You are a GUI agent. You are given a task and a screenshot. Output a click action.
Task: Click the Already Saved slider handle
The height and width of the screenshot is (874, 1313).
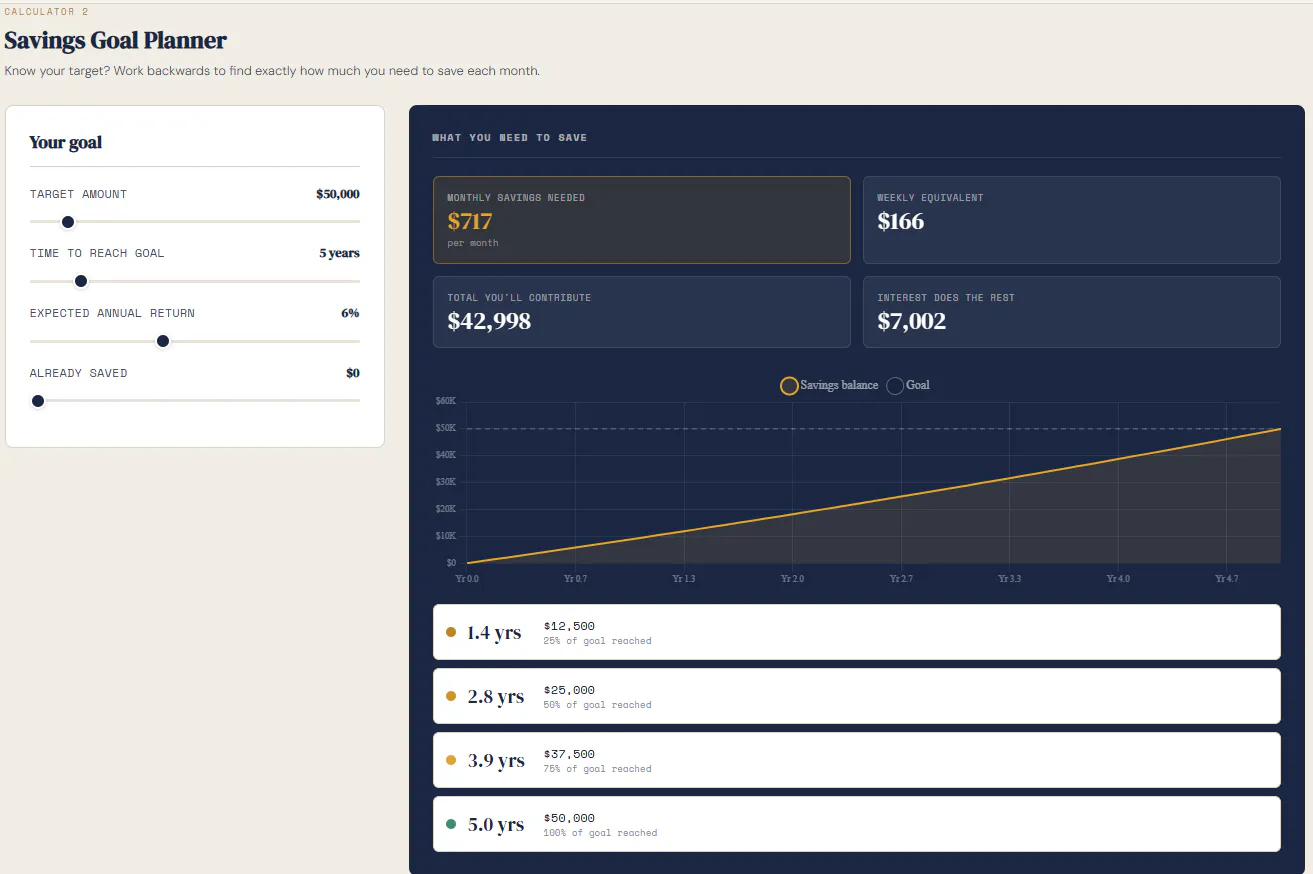pyautogui.click(x=38, y=401)
